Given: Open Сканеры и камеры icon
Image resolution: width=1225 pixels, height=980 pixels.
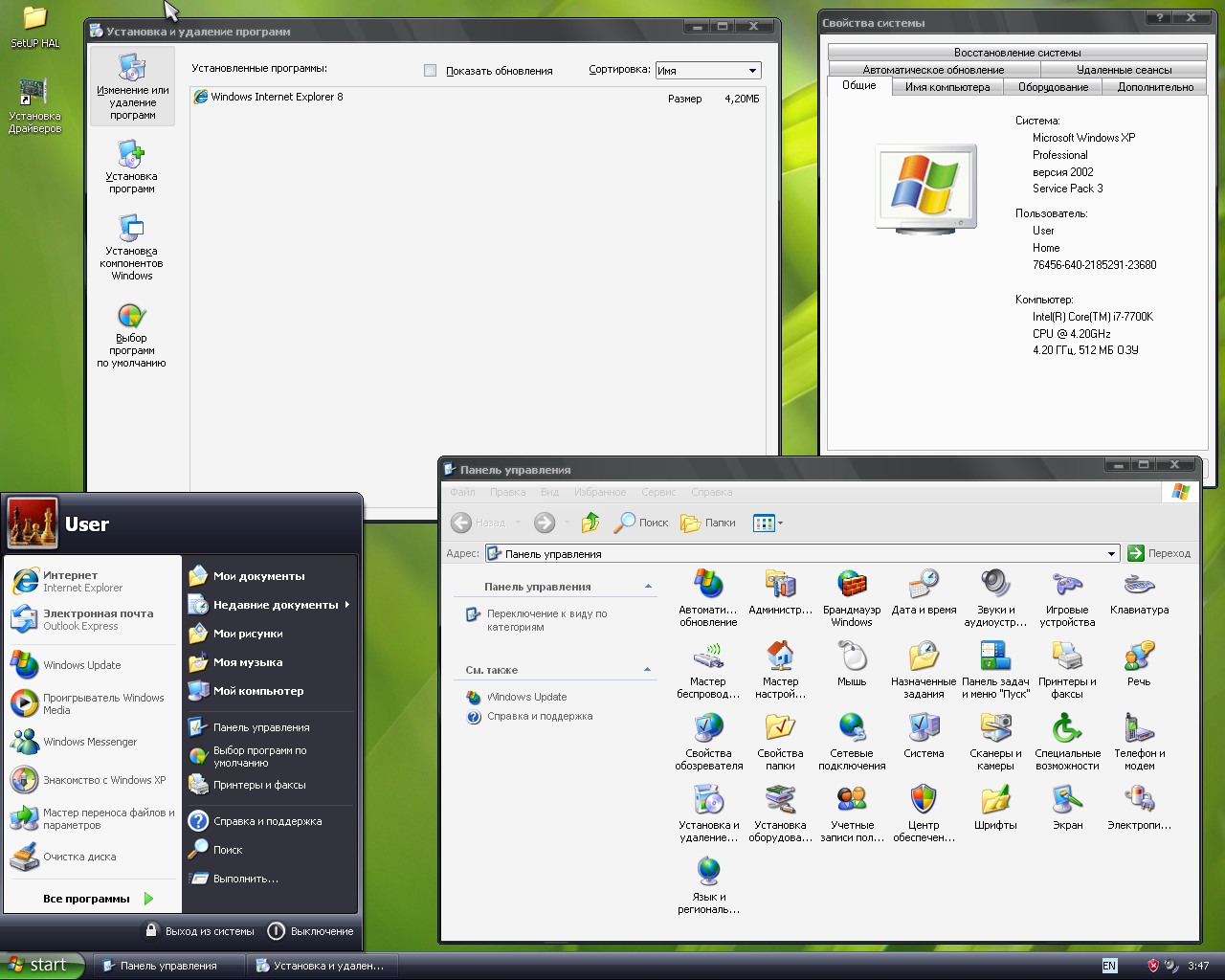Looking at the screenshot, I should point(995,742).
